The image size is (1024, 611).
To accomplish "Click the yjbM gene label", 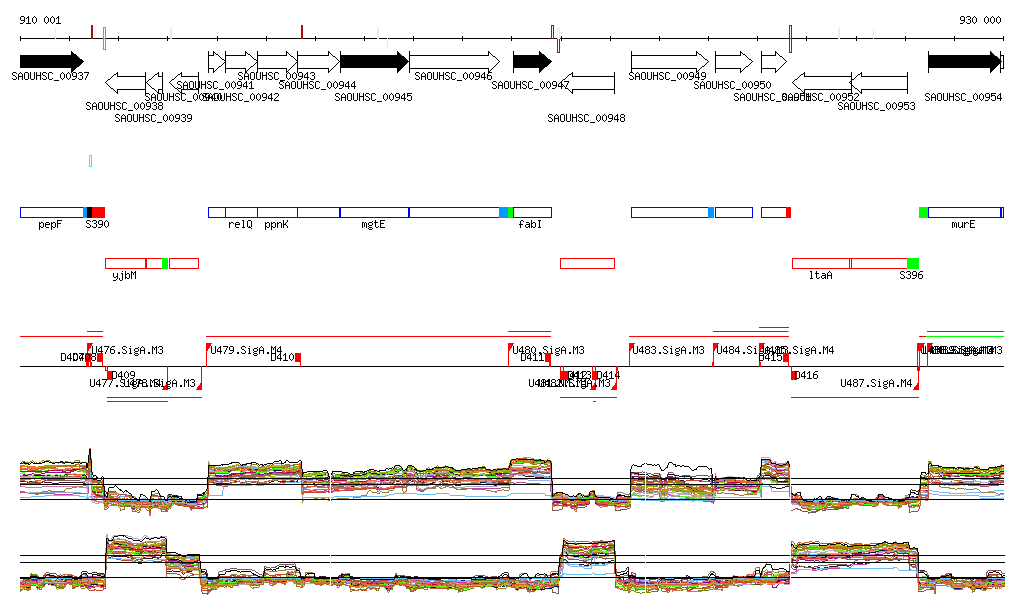I will coord(124,275).
